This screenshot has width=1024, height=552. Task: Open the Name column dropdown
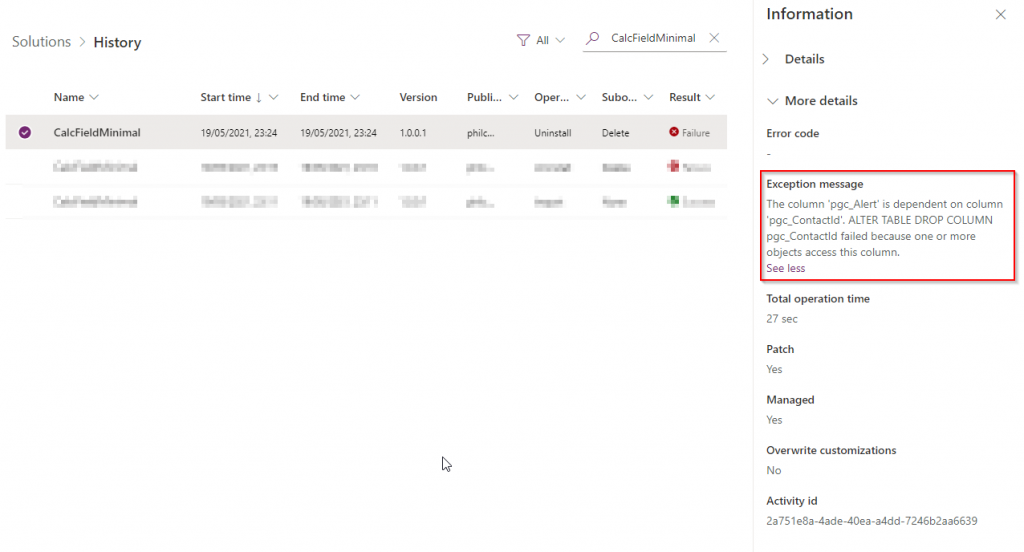point(94,97)
